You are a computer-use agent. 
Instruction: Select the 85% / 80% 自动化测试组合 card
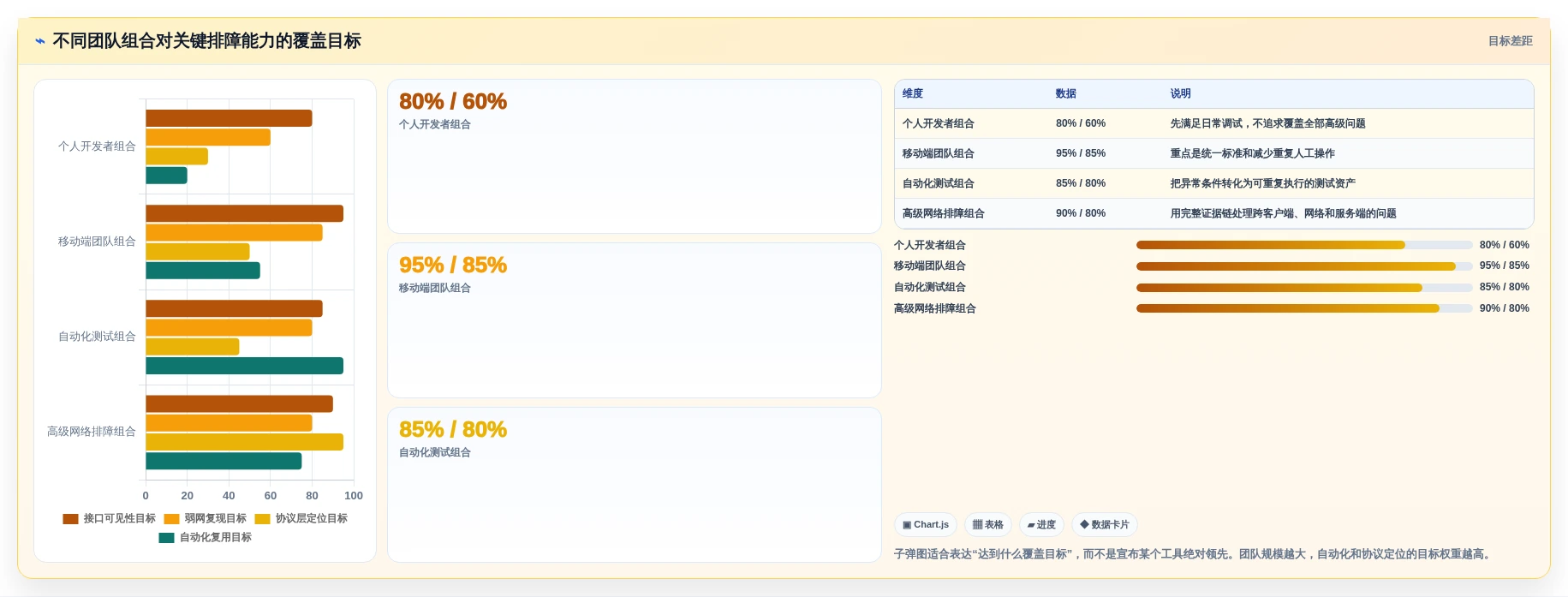[635, 485]
